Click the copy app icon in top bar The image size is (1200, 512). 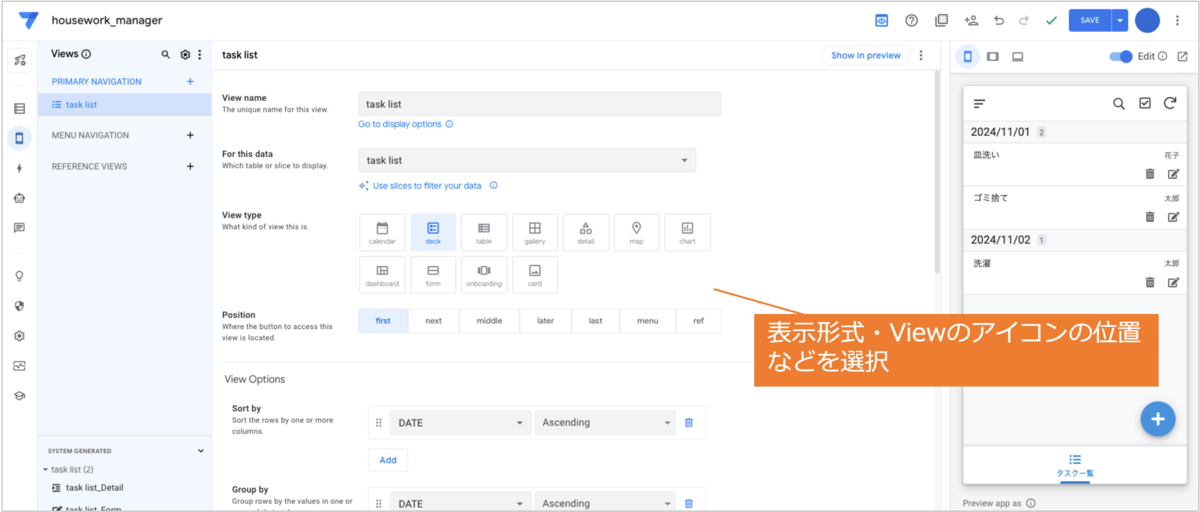(941, 20)
